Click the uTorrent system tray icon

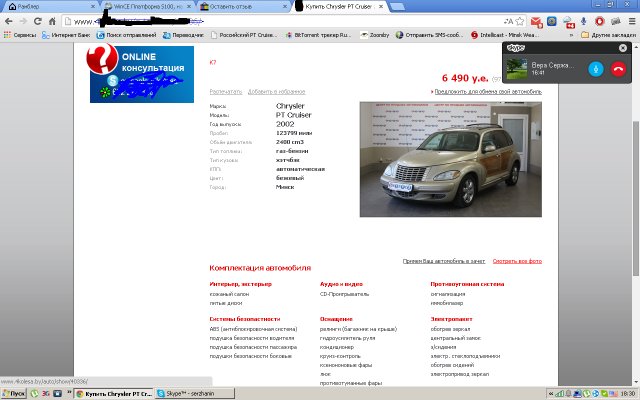click(x=587, y=394)
